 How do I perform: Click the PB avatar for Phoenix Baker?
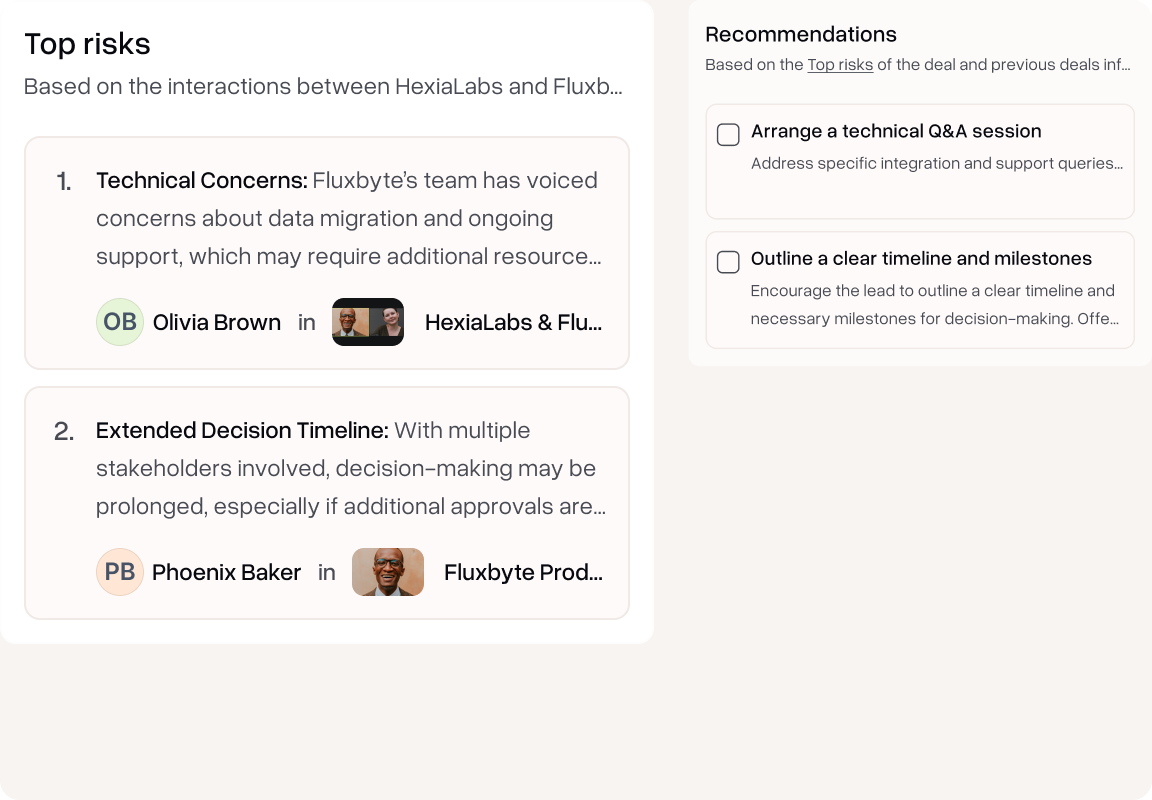tap(120, 572)
